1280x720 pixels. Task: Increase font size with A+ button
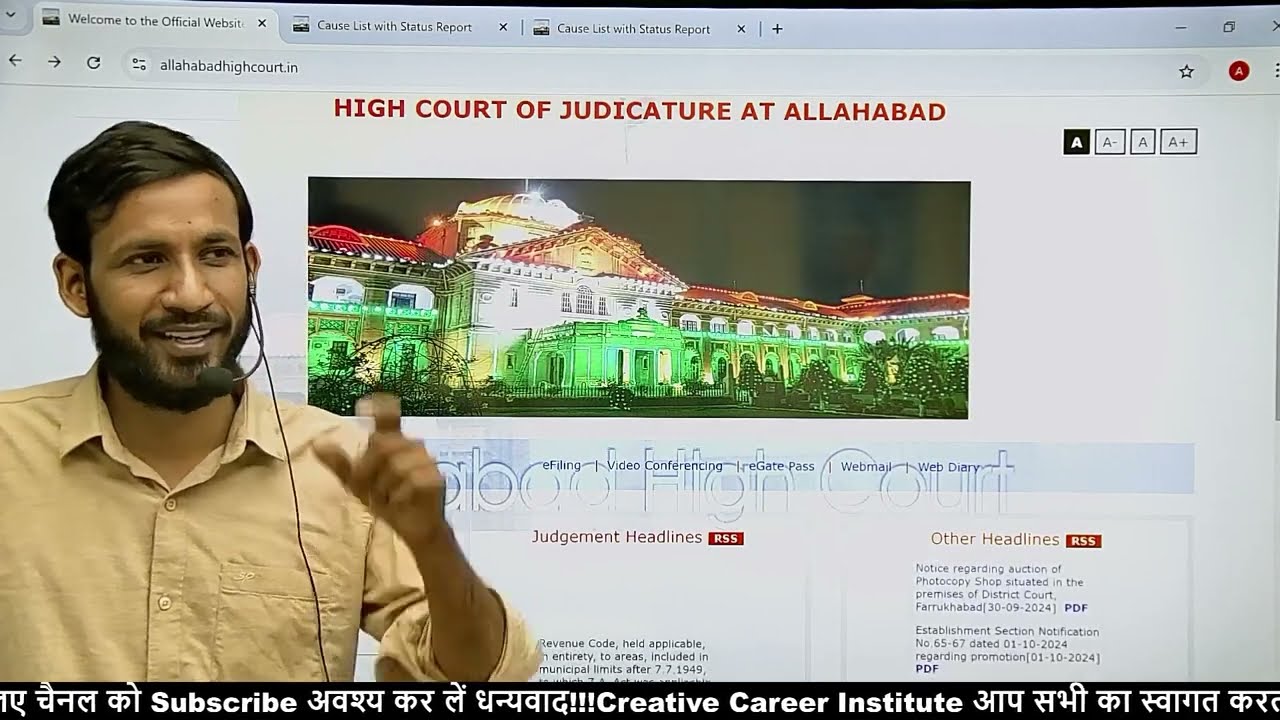point(1178,142)
